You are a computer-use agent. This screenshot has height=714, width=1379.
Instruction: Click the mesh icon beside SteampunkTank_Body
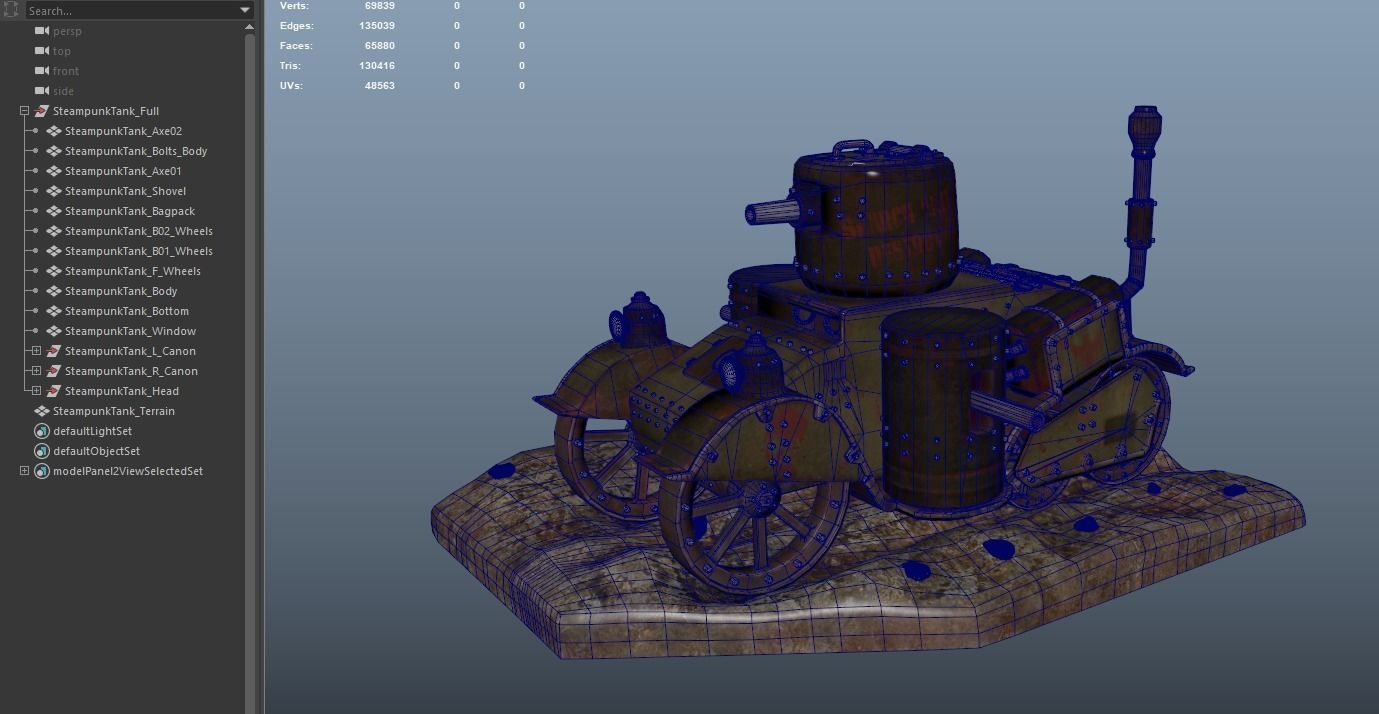(x=54, y=291)
